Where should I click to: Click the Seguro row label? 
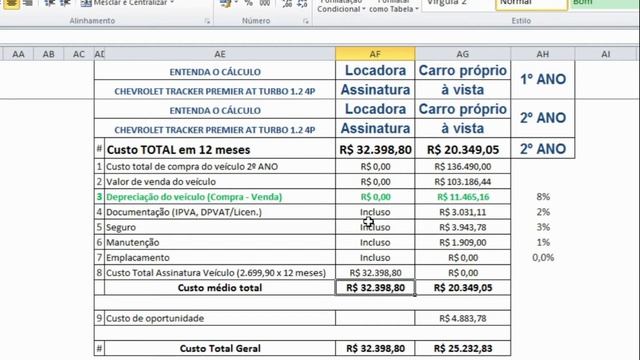pyautogui.click(x=220, y=227)
